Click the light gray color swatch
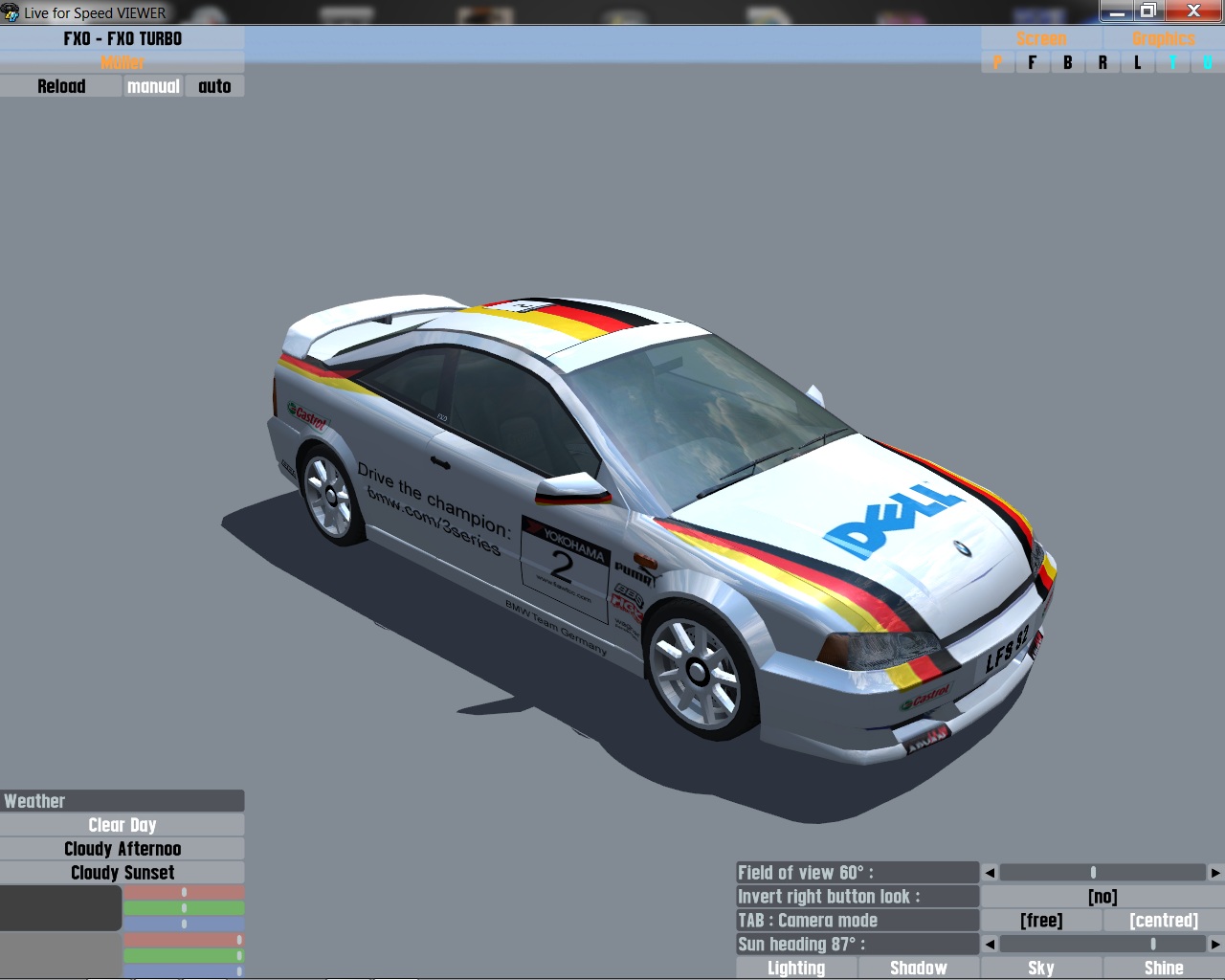This screenshot has width=1225, height=980. tap(60, 955)
